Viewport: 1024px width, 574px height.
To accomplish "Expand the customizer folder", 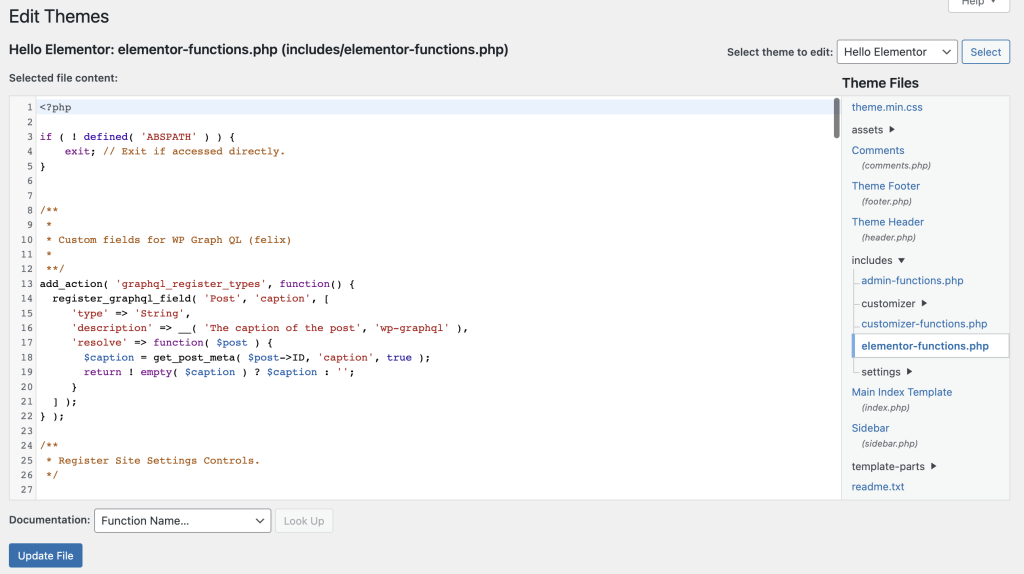I will (893, 303).
